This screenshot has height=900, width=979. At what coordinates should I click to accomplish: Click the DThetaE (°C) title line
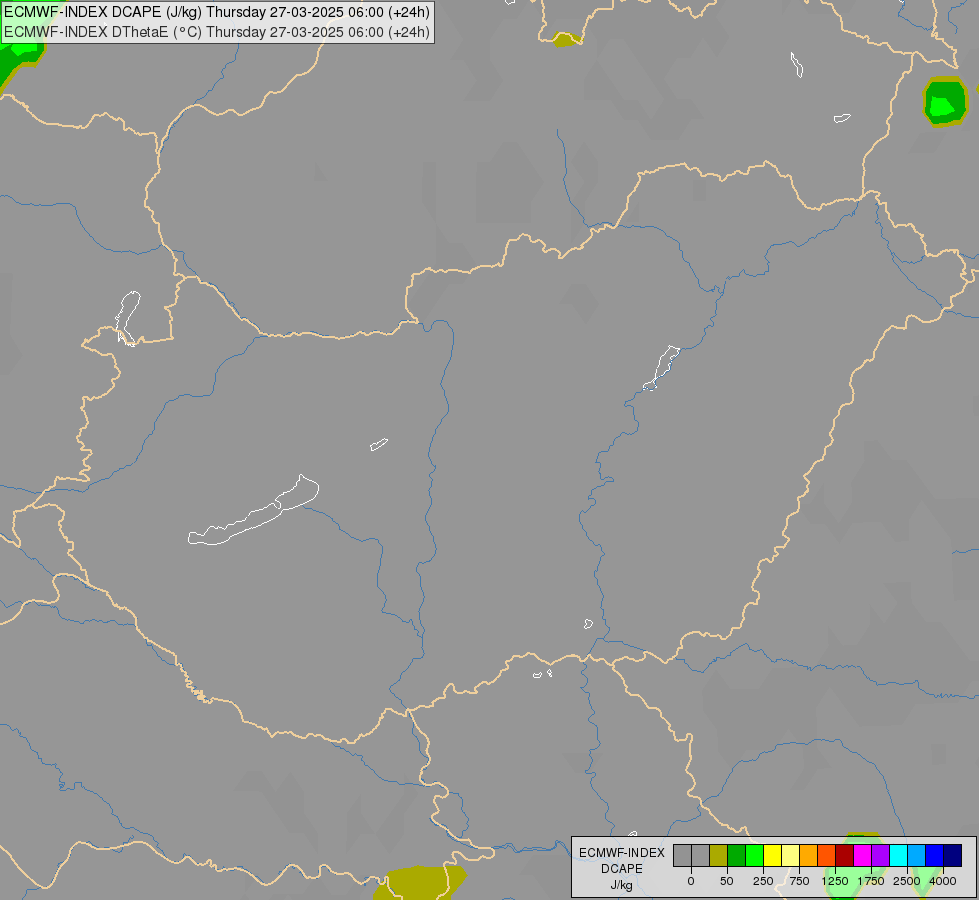217,32
